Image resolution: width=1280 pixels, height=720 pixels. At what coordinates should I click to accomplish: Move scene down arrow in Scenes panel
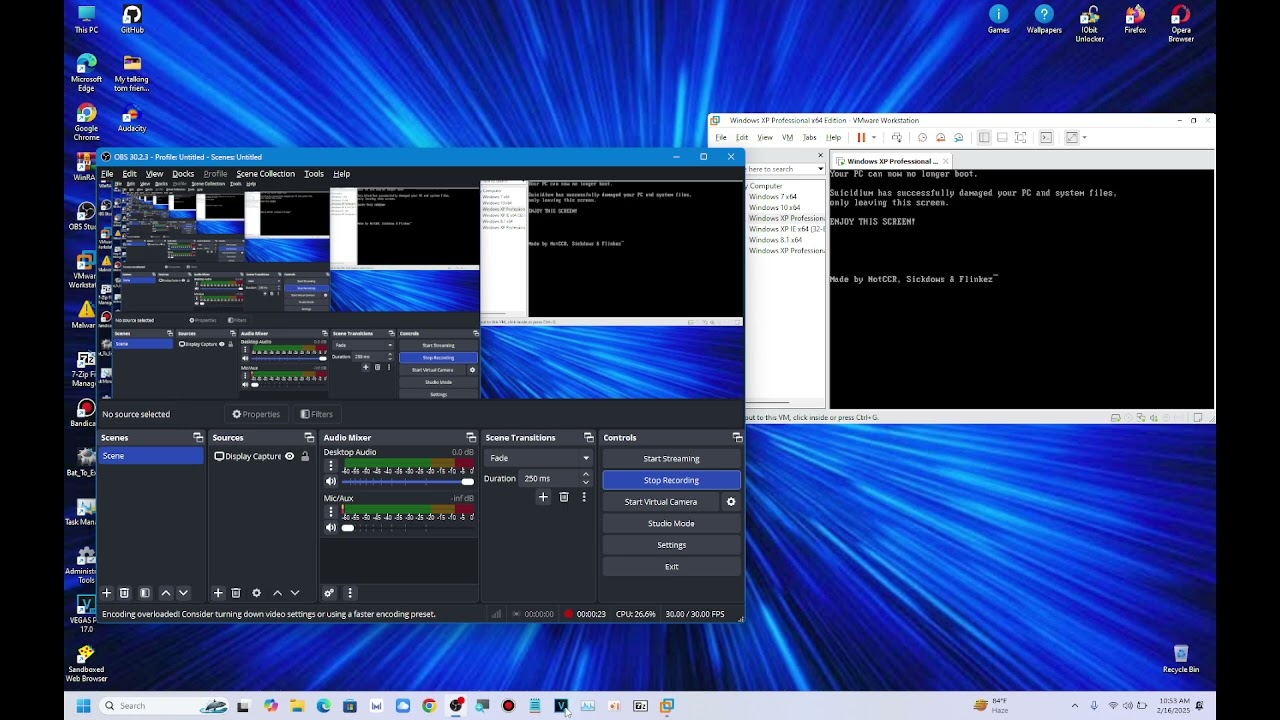click(x=183, y=593)
